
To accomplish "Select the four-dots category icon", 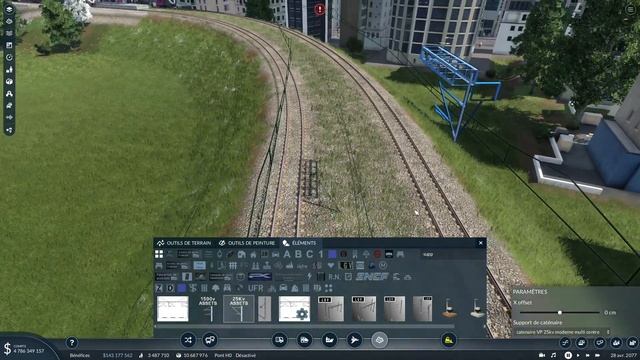I will click(x=329, y=288).
